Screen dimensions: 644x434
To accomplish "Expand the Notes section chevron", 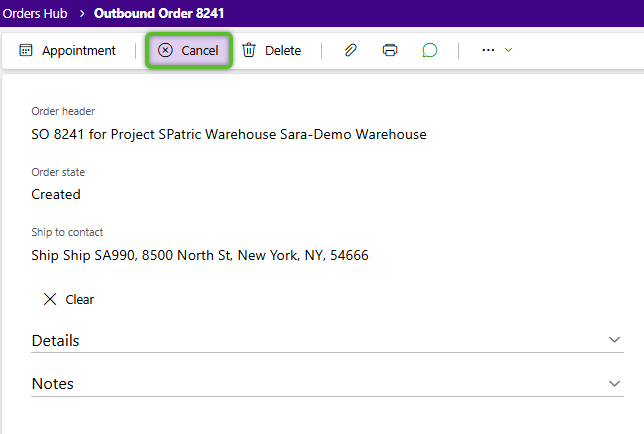I will [x=614, y=383].
